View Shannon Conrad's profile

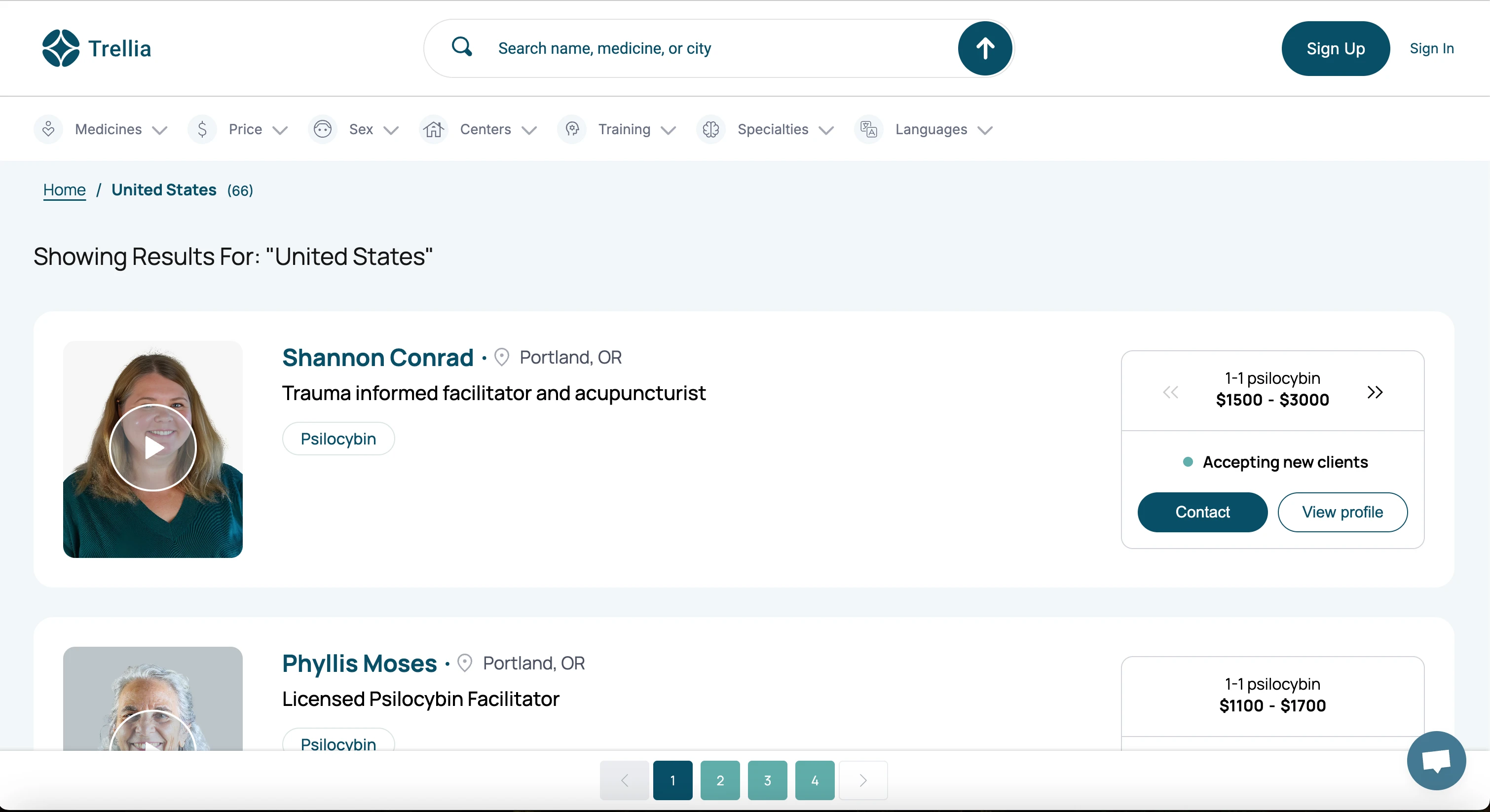pos(1342,512)
